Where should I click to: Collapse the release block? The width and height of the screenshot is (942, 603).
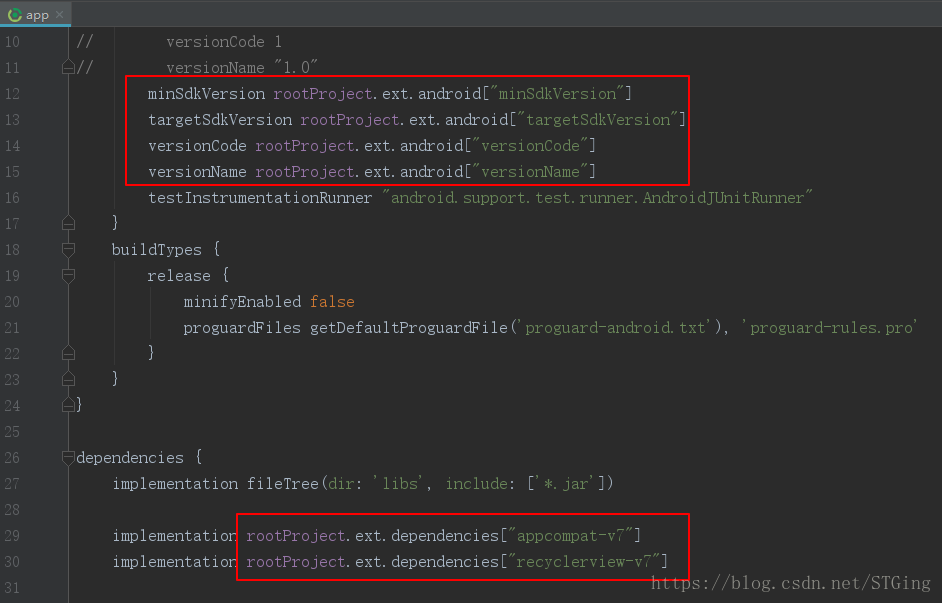click(x=68, y=276)
